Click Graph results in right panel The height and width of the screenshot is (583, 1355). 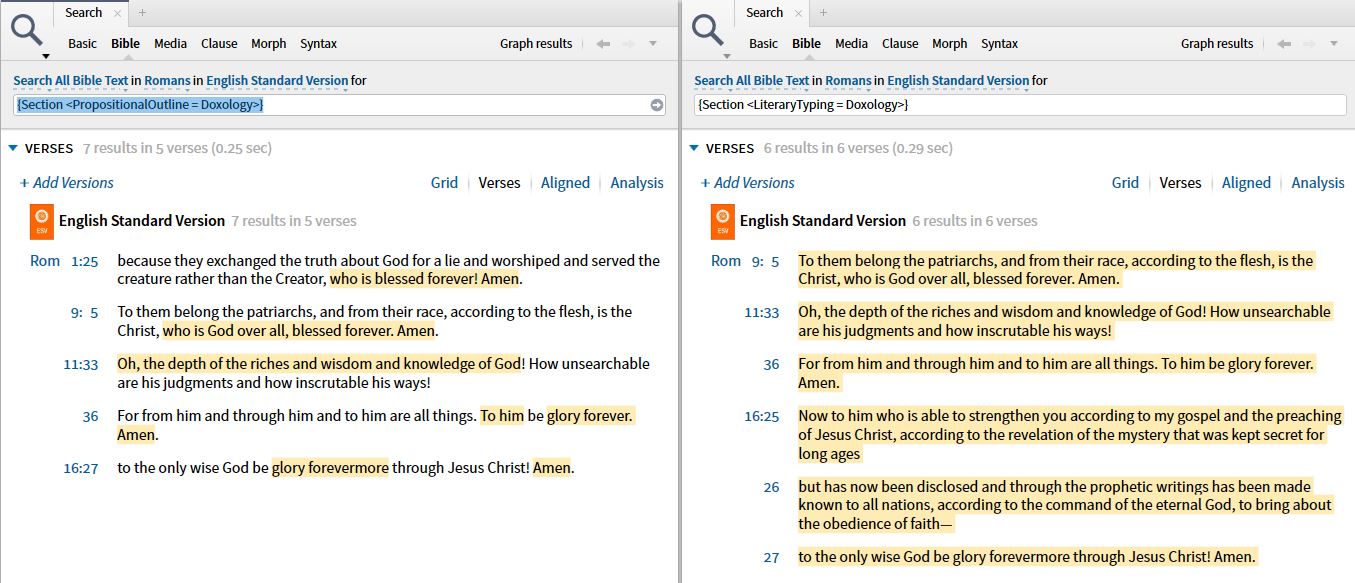tap(1217, 44)
